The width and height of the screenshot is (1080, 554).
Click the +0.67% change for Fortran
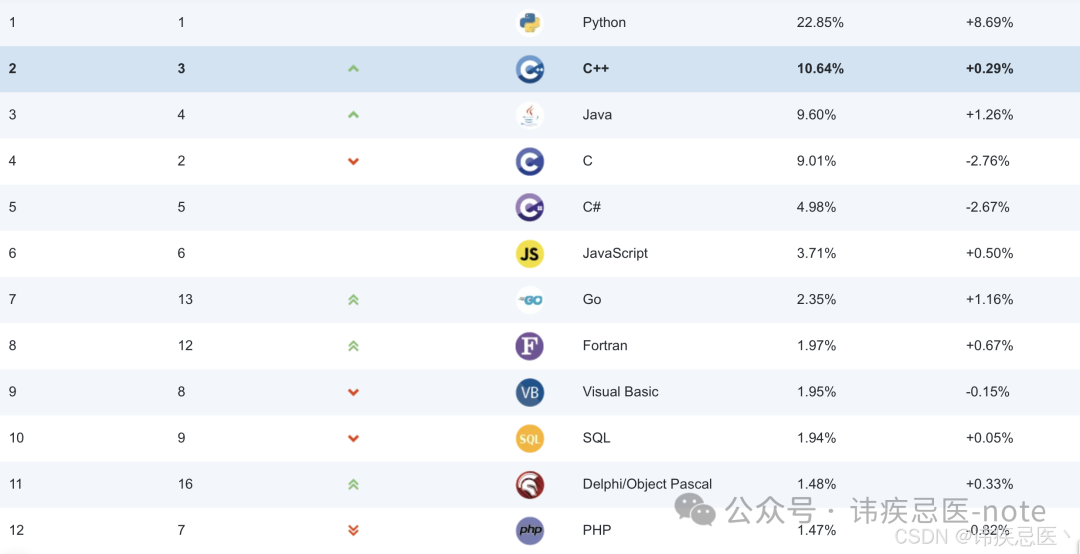pos(989,346)
